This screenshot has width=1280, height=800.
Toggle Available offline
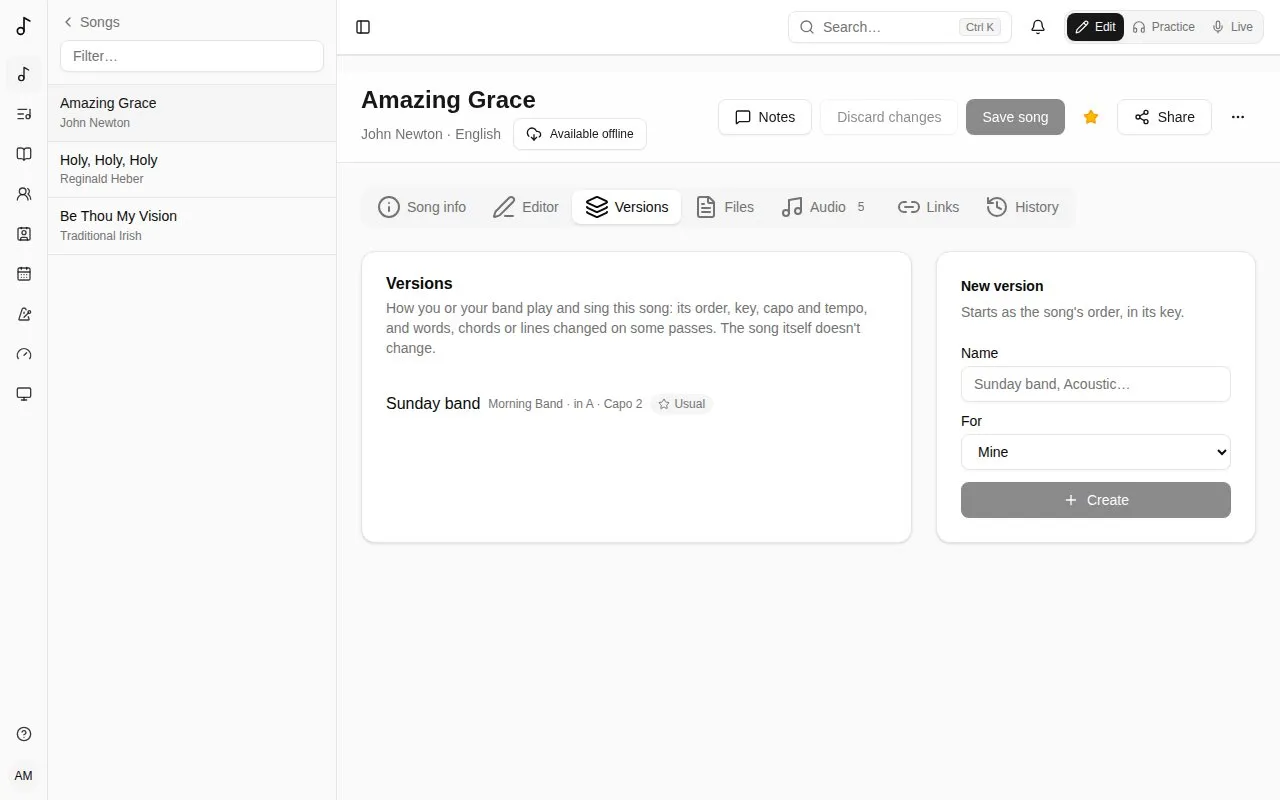coord(580,134)
